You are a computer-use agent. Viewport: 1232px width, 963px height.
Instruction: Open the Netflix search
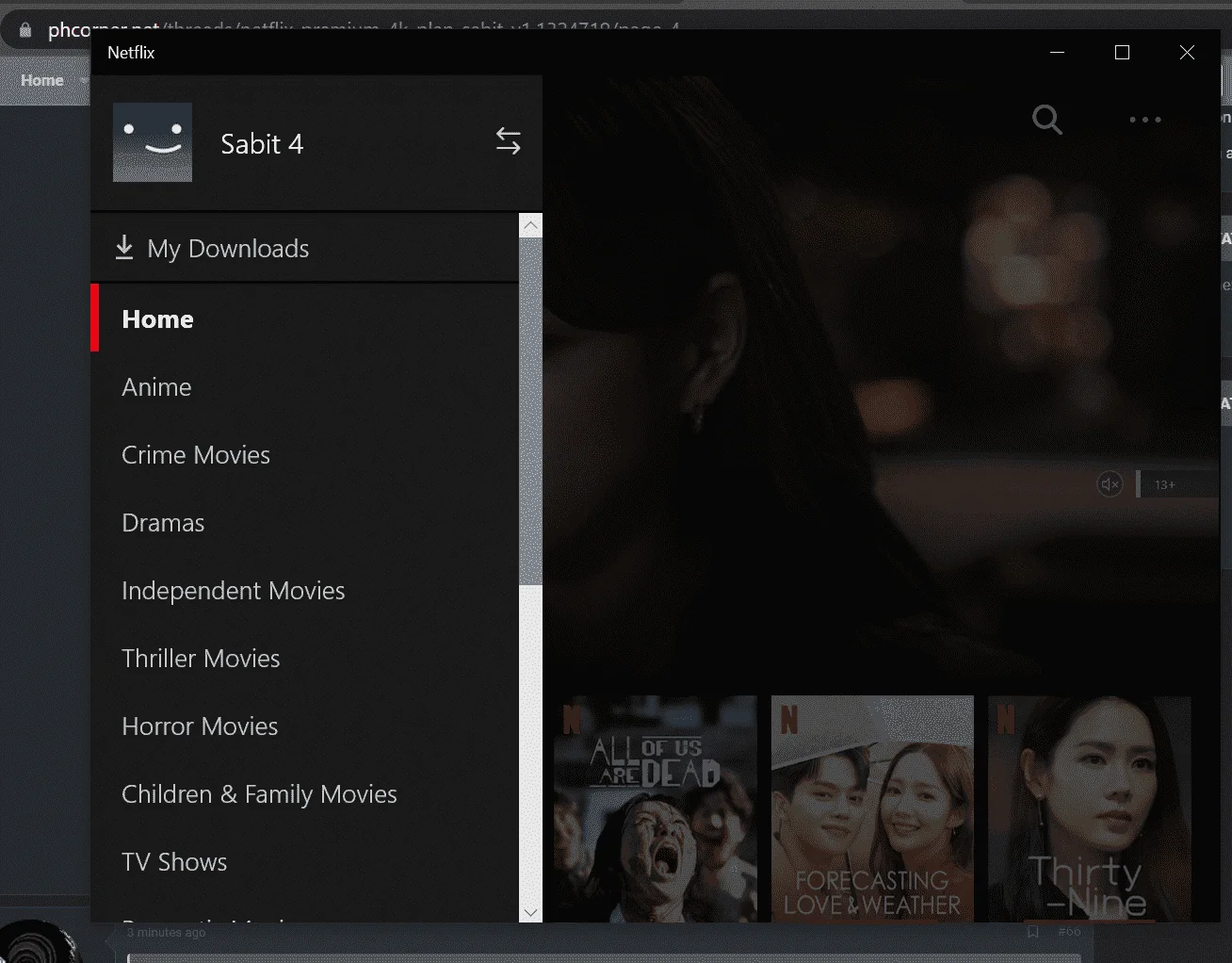pyautogui.click(x=1046, y=120)
